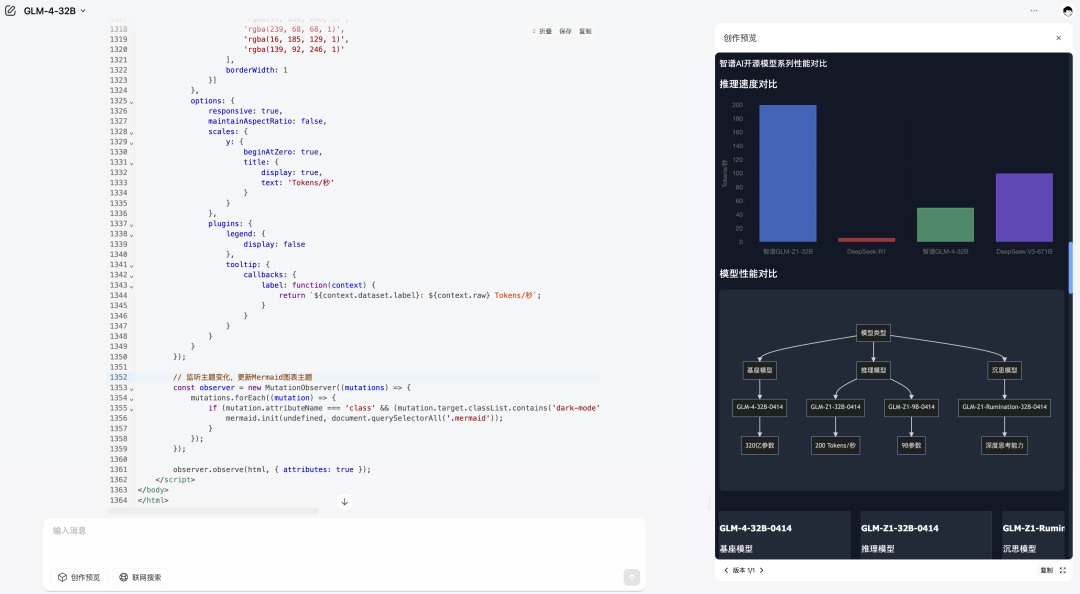Close the 创作预览 panel
This screenshot has height=594, width=1080.
pos(1059,38)
